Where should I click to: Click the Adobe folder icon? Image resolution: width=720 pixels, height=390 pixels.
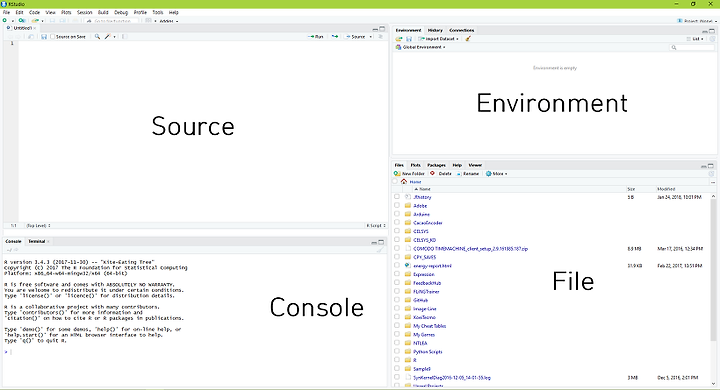408,206
